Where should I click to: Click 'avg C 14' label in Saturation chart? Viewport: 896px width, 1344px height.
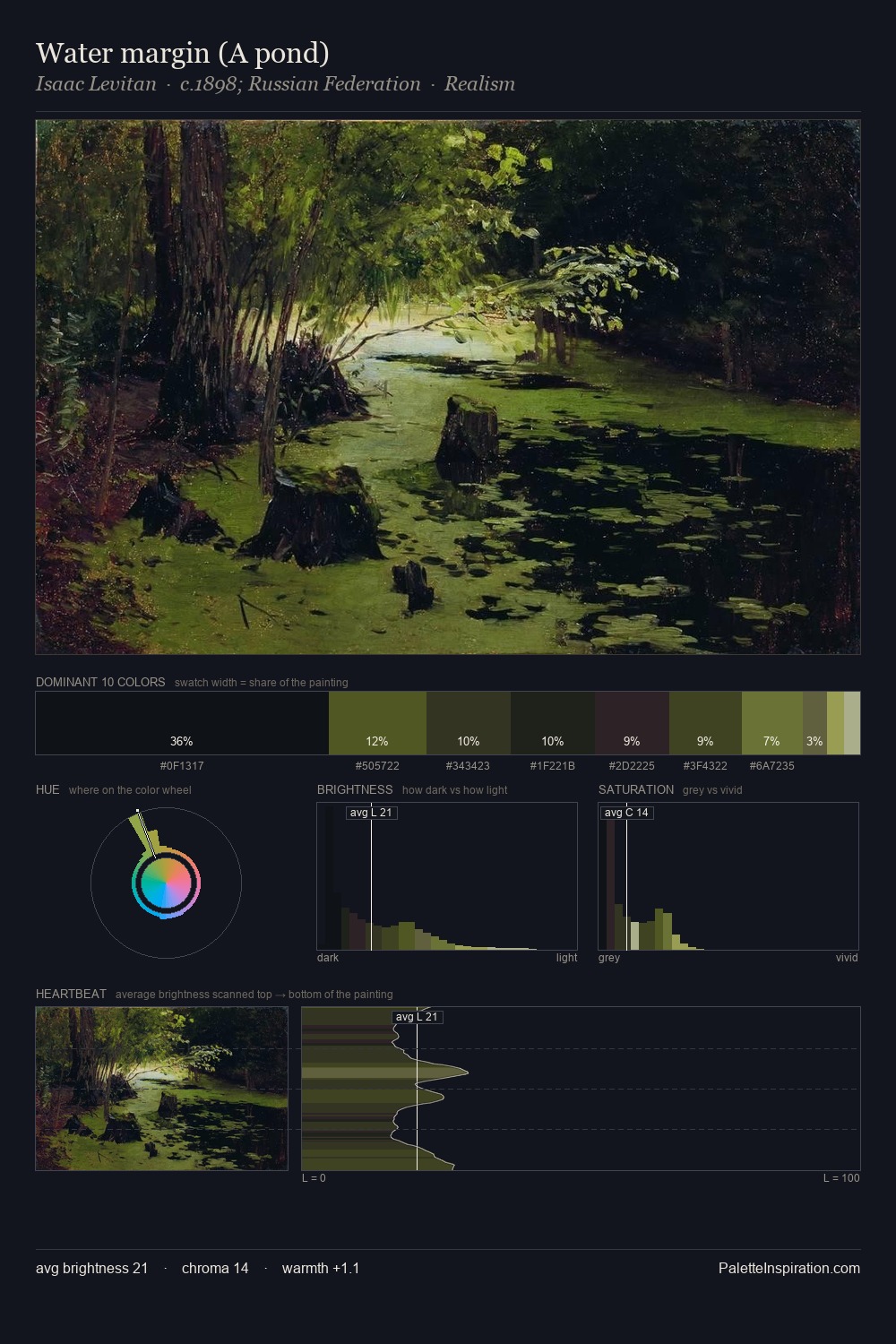[x=626, y=813]
